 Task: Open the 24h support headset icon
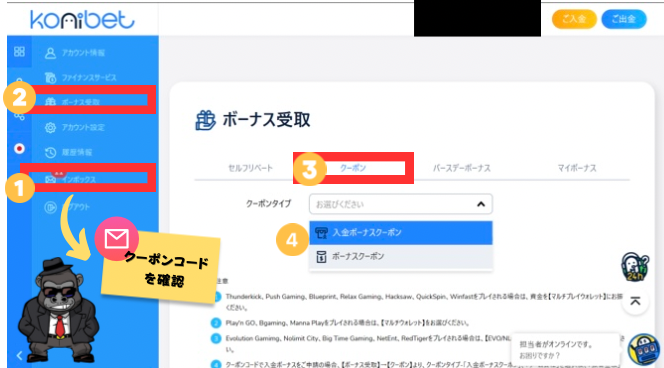click(634, 266)
